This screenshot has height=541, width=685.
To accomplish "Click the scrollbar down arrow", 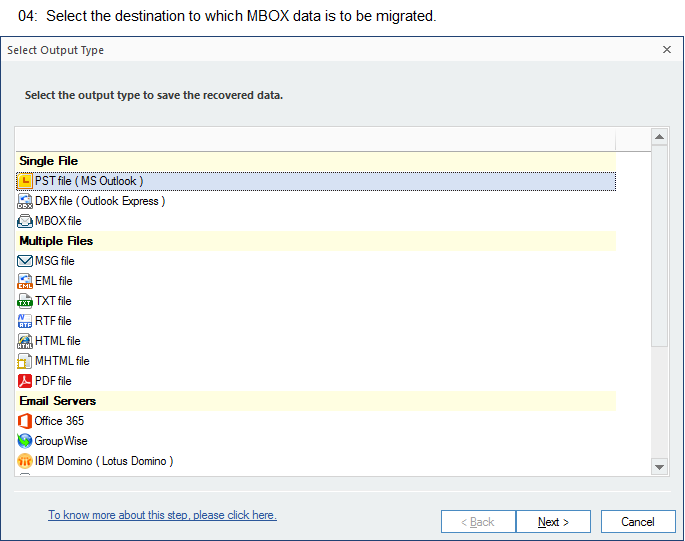I will (x=660, y=467).
